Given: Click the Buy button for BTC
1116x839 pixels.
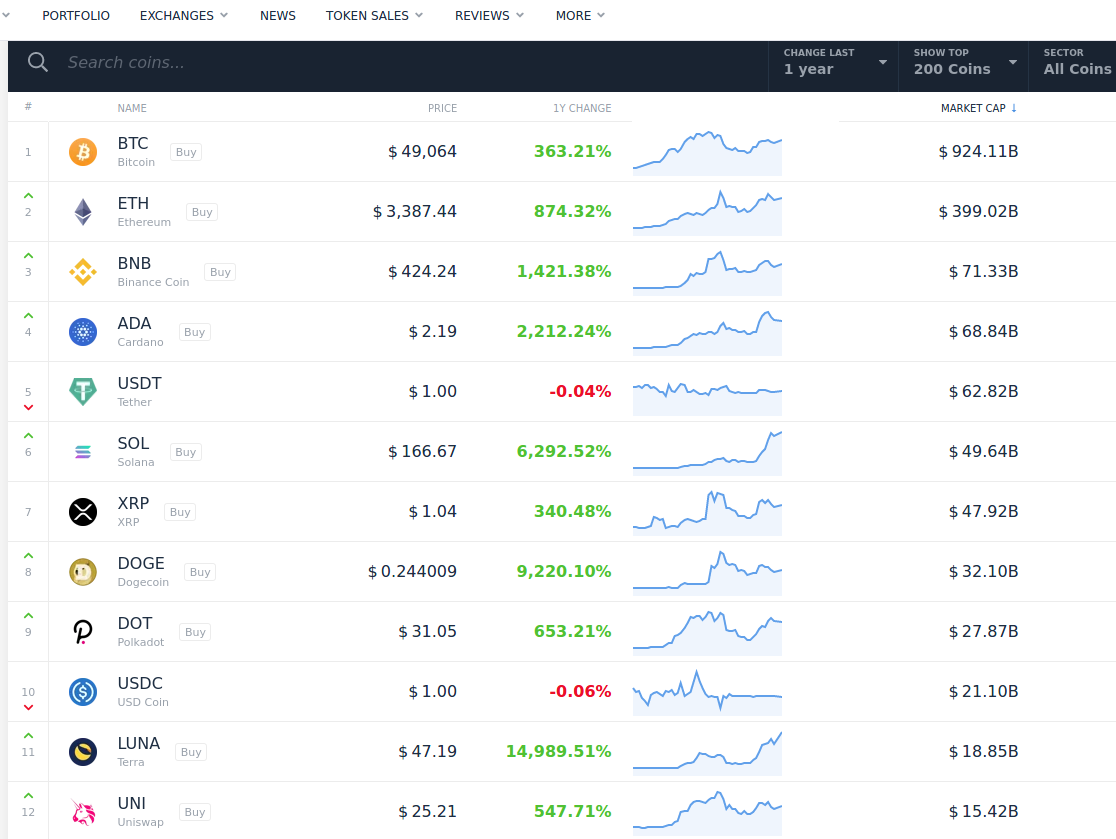Looking at the screenshot, I should pyautogui.click(x=186, y=152).
